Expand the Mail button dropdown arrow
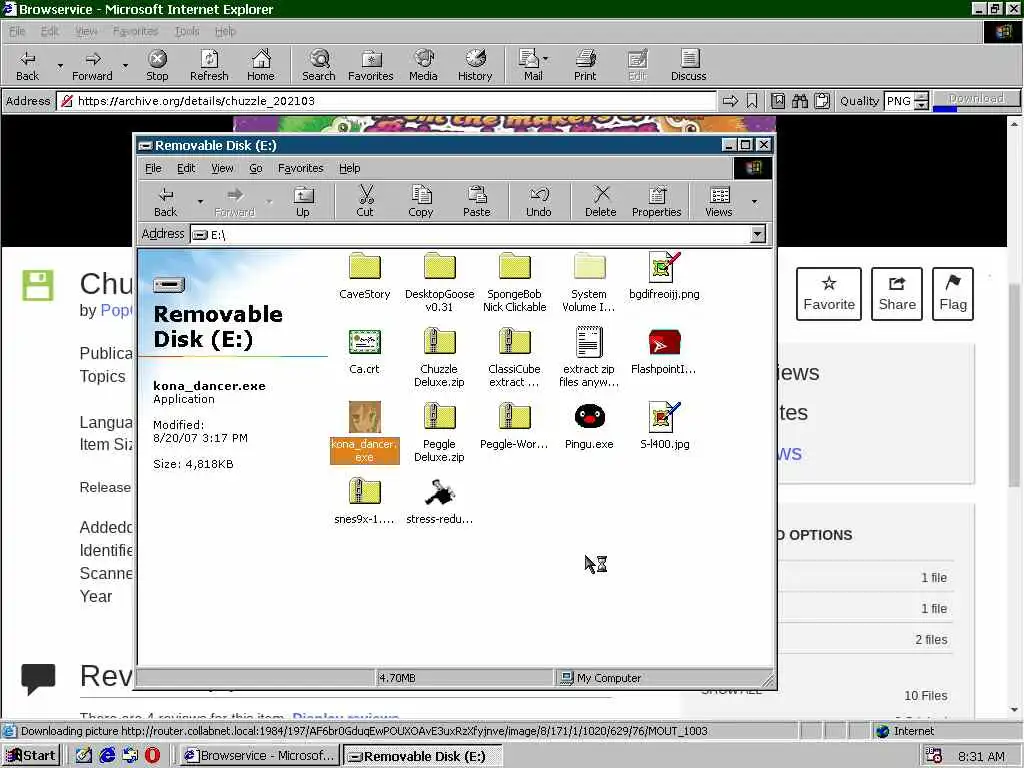The width and height of the screenshot is (1024, 768). click(x=545, y=59)
